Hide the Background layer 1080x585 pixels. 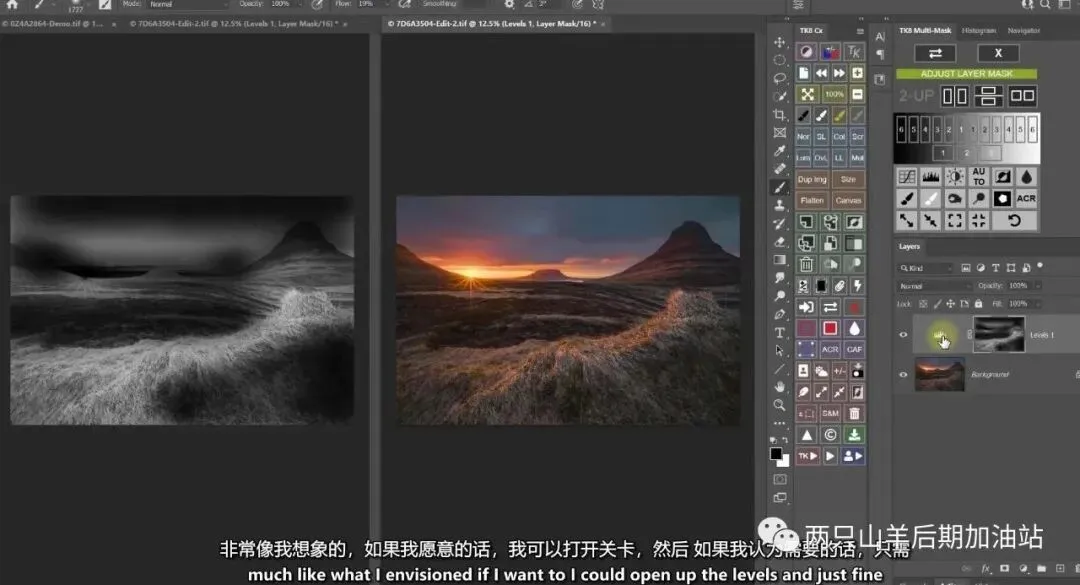pos(903,375)
